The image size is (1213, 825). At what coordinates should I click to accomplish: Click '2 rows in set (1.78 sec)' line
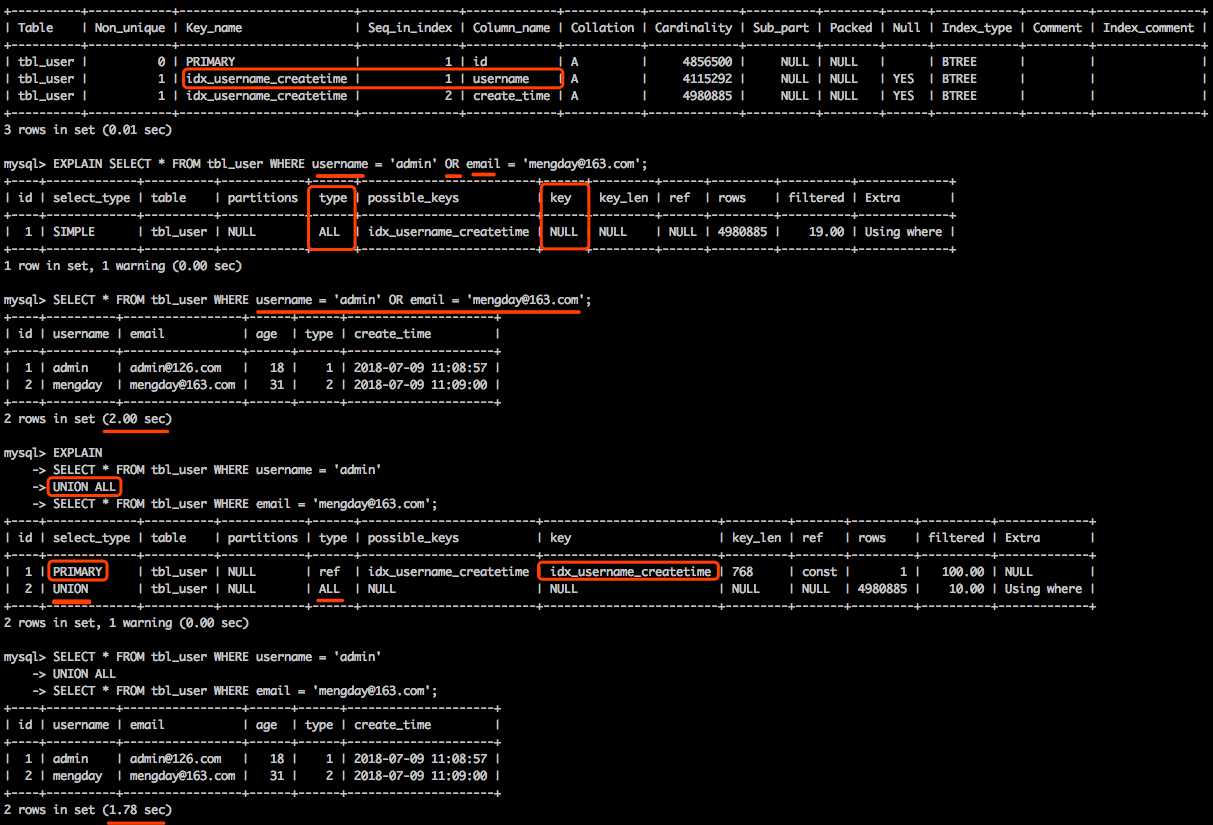tap(88, 810)
